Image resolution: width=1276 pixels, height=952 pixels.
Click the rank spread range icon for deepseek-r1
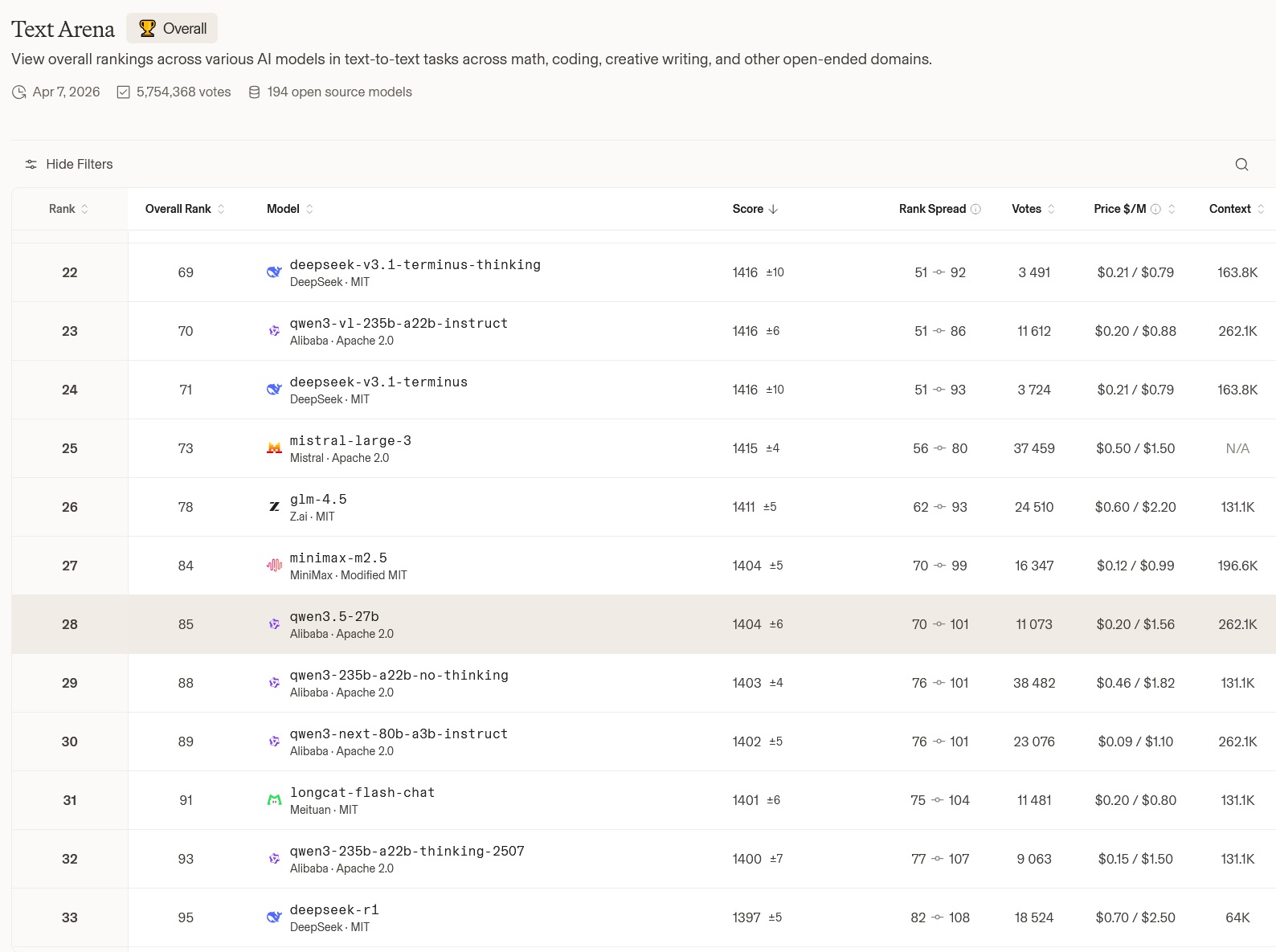tap(938, 917)
